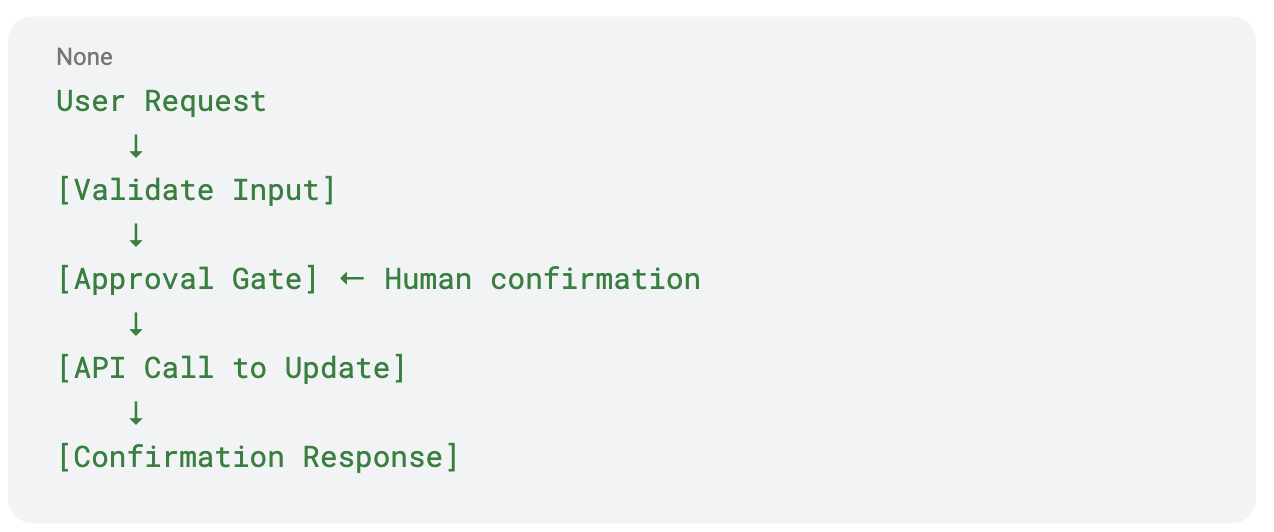Click the word "Response]" in the diagram
The width and height of the screenshot is (1274, 532).
point(381,457)
